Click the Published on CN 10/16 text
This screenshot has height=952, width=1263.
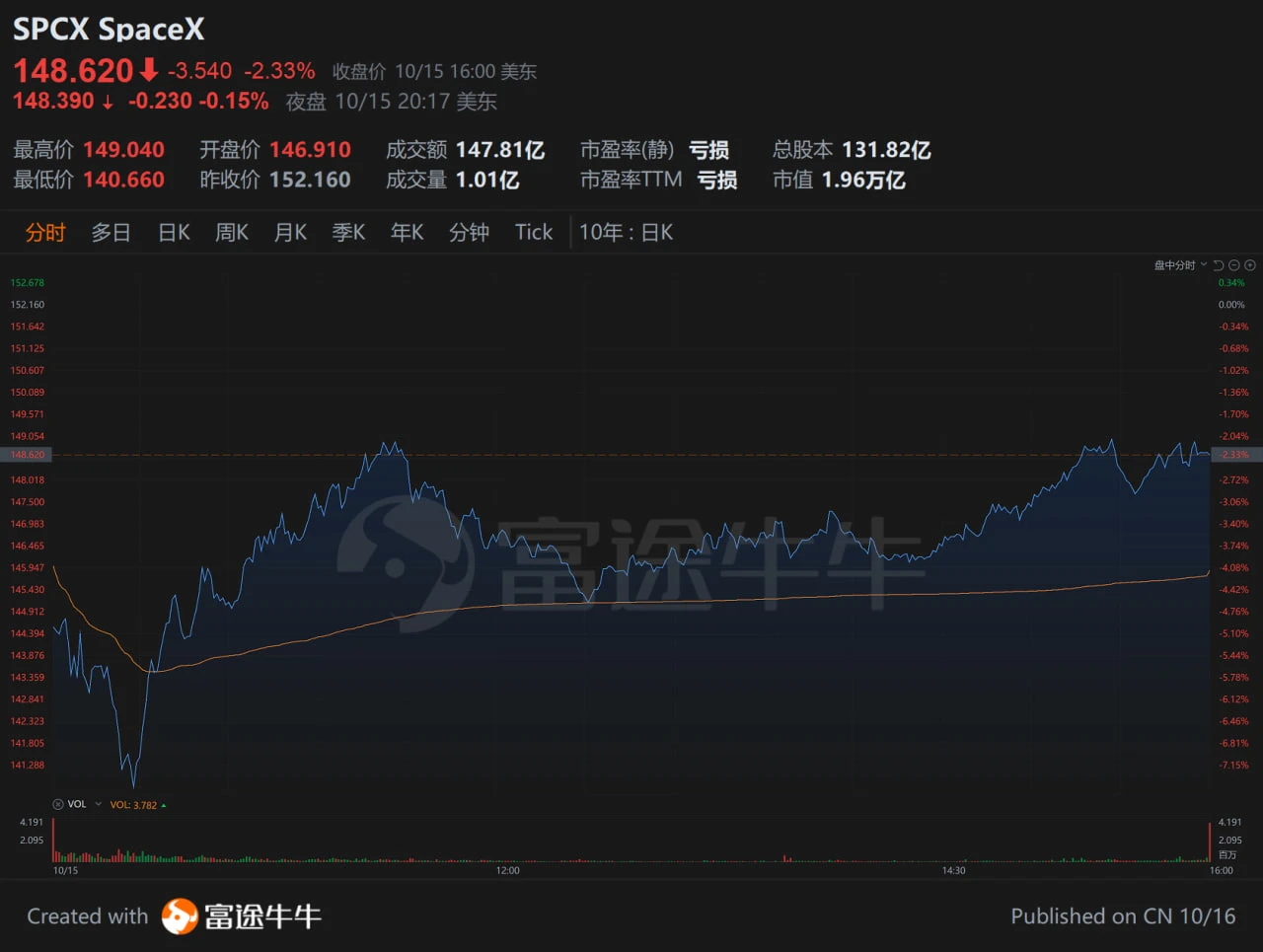pos(1123,916)
